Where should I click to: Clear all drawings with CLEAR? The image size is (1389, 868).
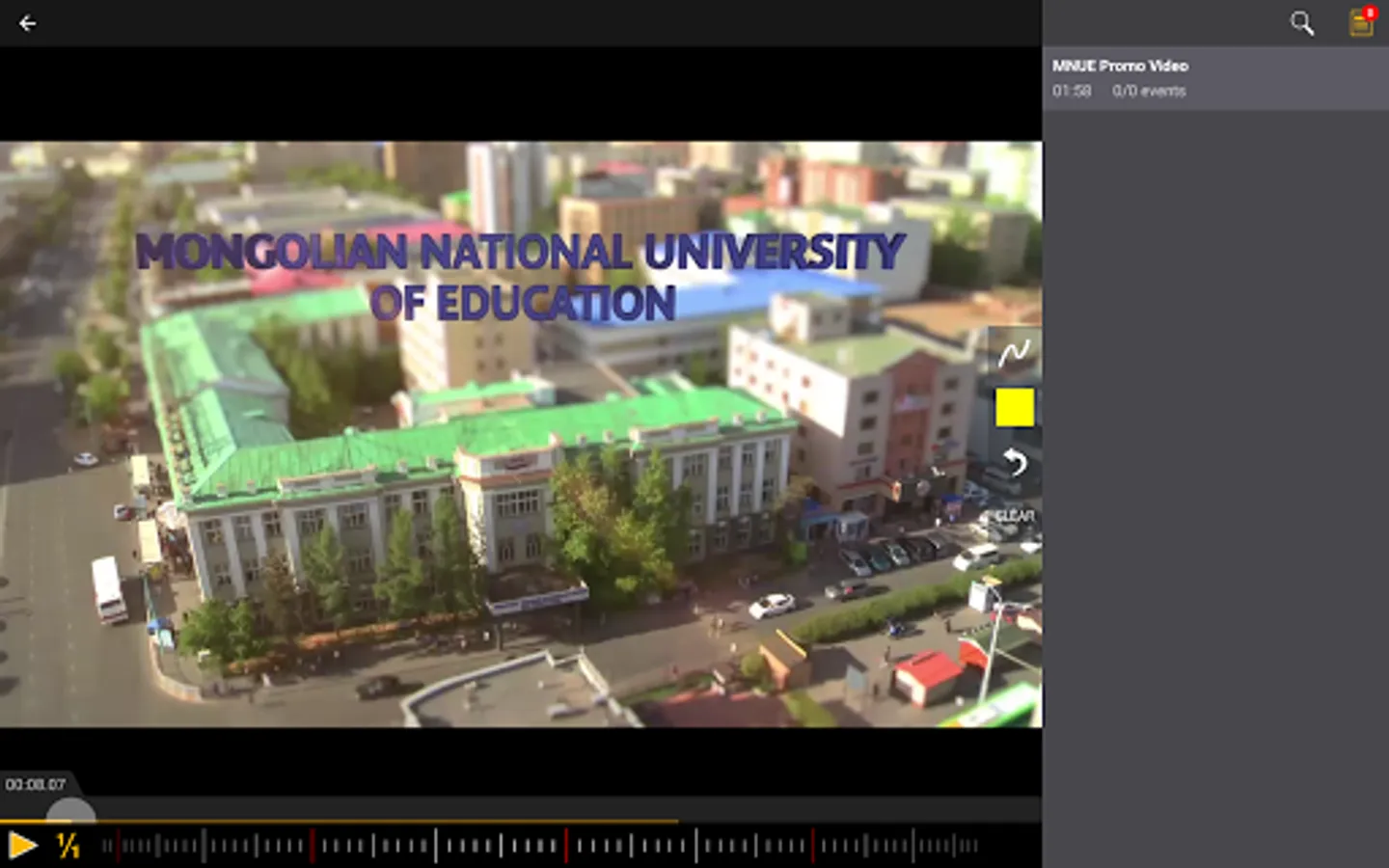click(x=1015, y=516)
